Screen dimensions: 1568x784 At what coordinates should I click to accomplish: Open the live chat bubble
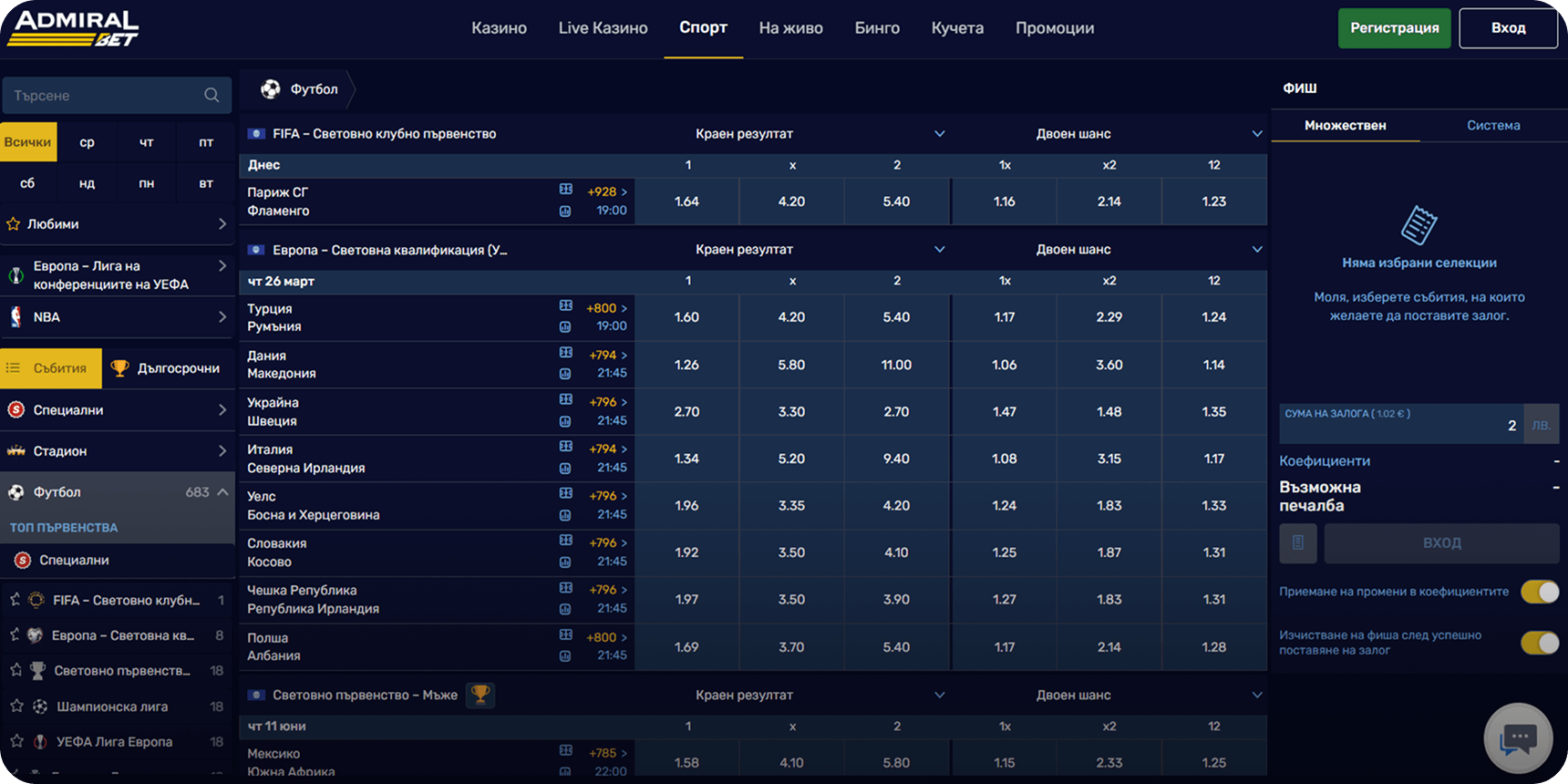(1519, 738)
